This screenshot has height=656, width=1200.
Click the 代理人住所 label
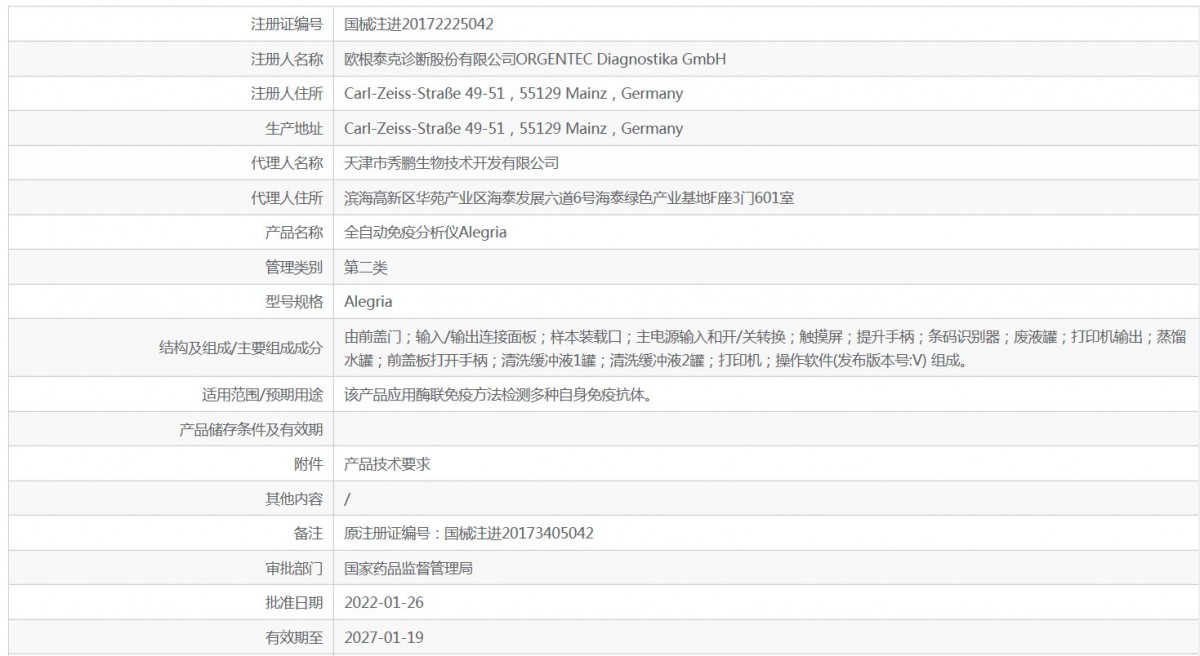tap(286, 198)
